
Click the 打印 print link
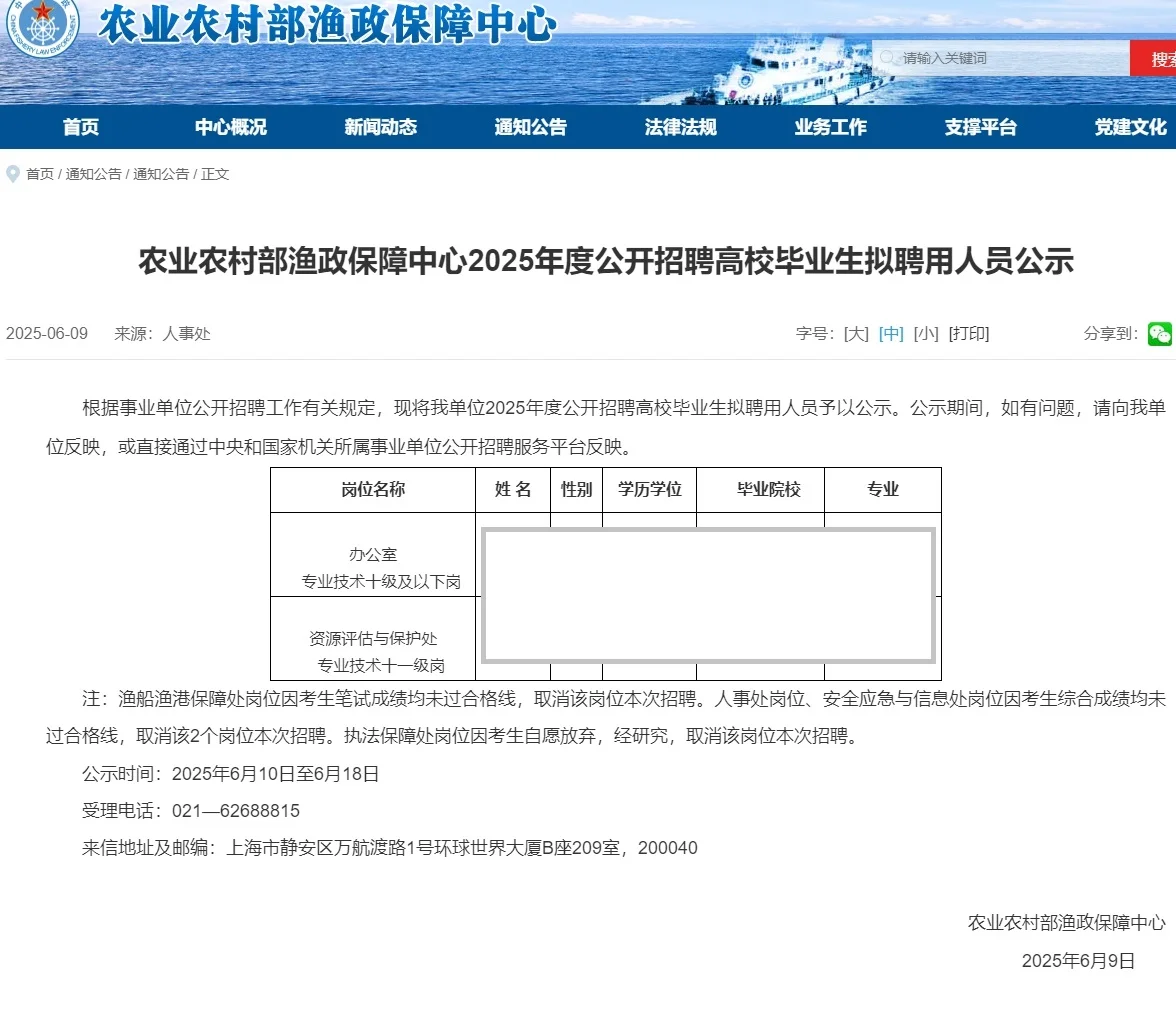969,334
